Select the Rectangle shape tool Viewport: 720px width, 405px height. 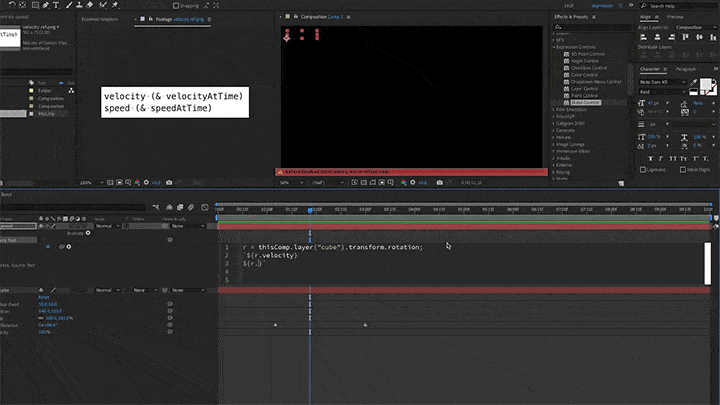[35, 5]
